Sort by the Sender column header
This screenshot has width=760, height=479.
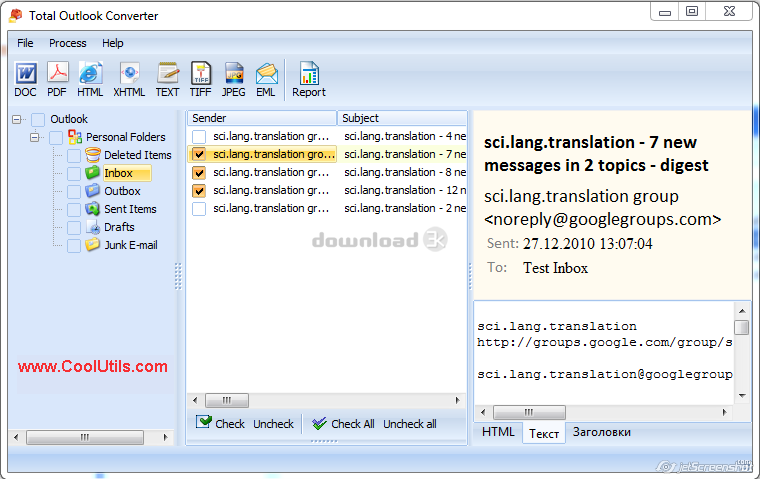tap(262, 118)
